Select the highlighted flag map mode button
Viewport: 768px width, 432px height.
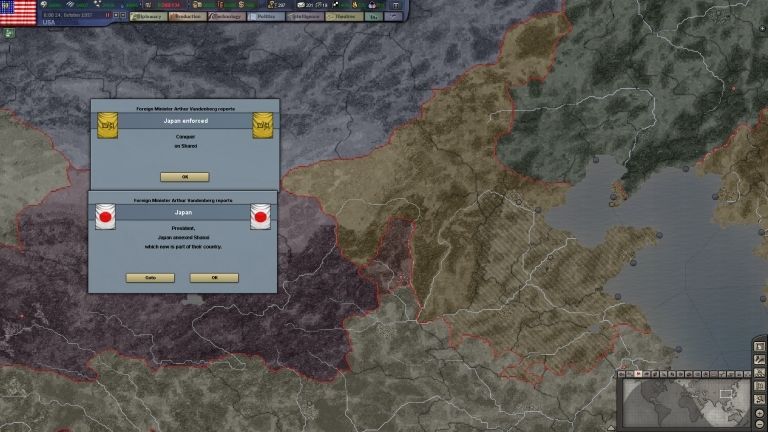click(x=639, y=374)
